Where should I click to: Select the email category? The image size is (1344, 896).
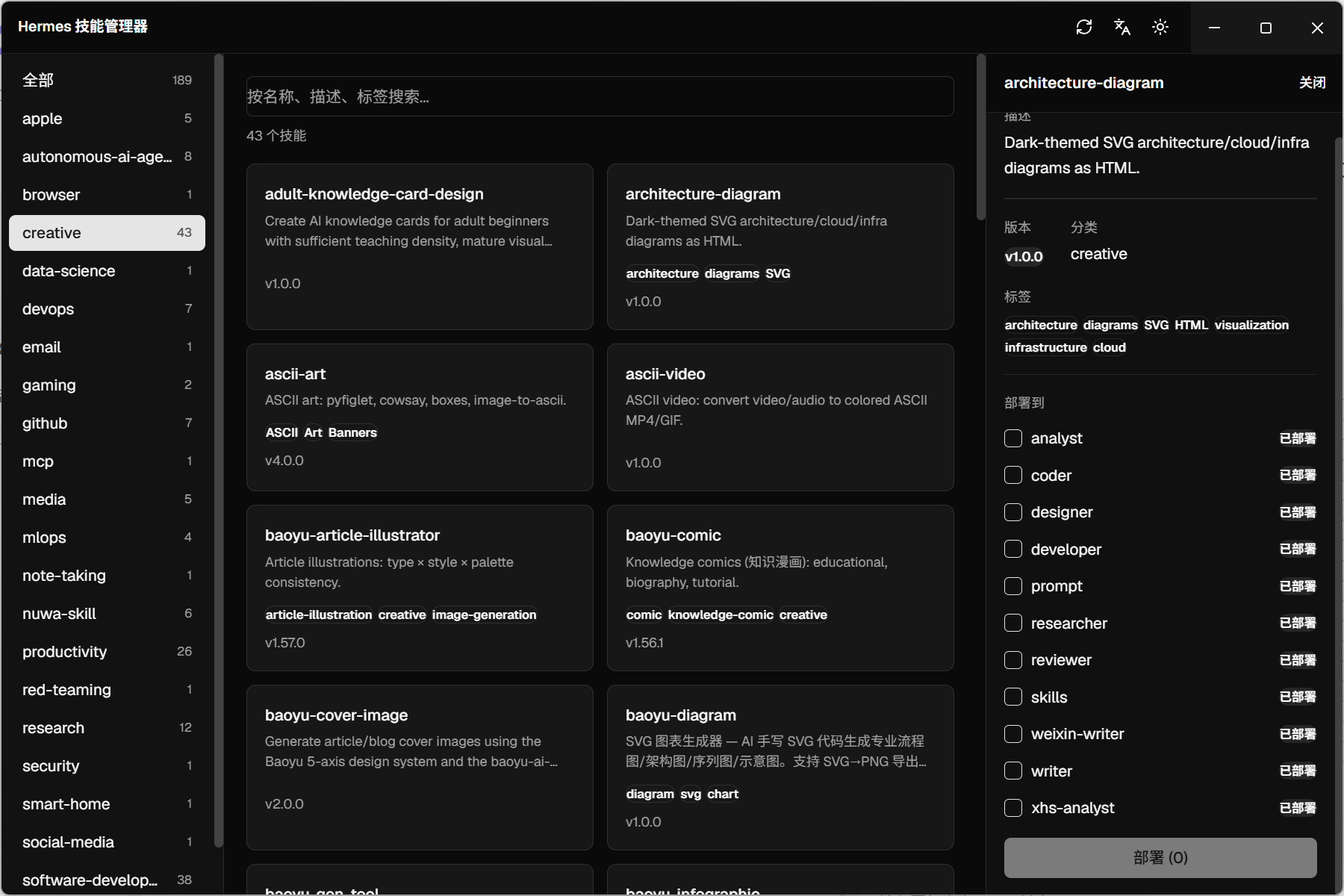pos(107,347)
